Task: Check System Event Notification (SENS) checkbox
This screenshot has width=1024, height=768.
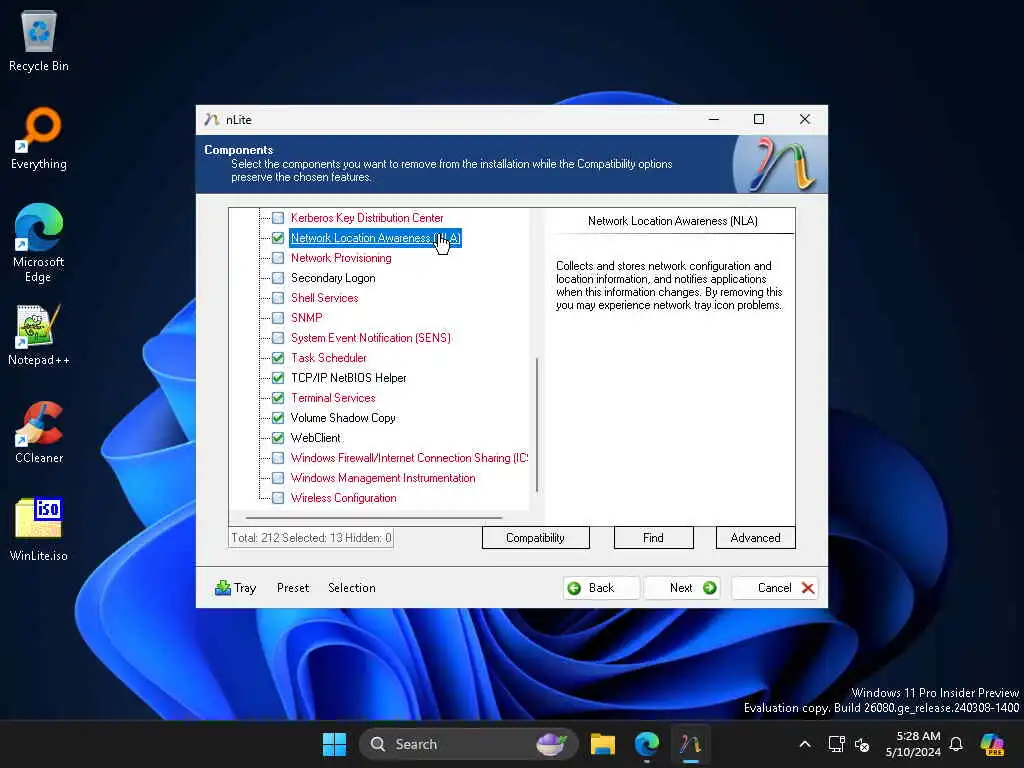Action: pos(278,338)
